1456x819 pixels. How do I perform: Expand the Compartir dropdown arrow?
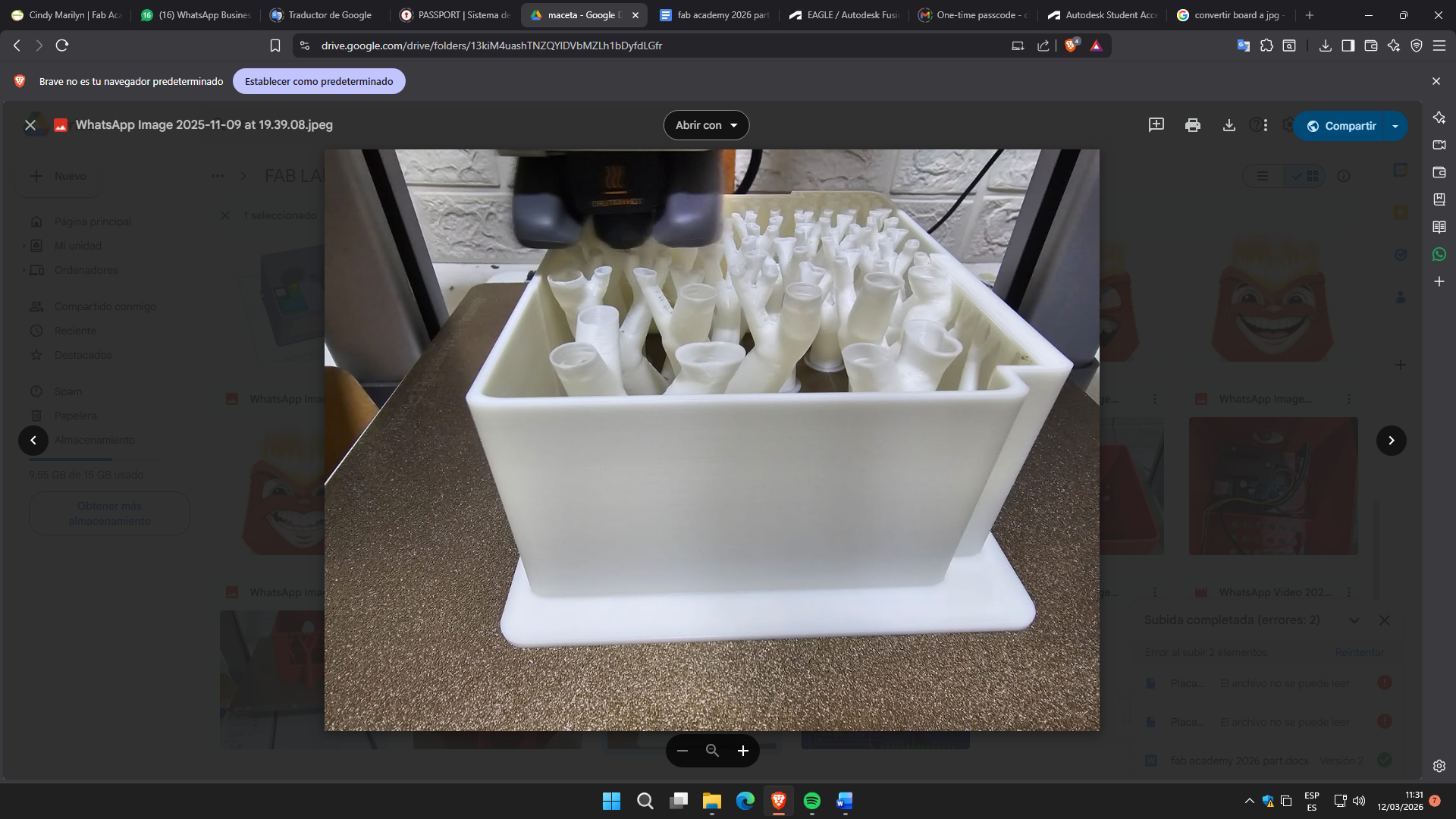[x=1395, y=126]
